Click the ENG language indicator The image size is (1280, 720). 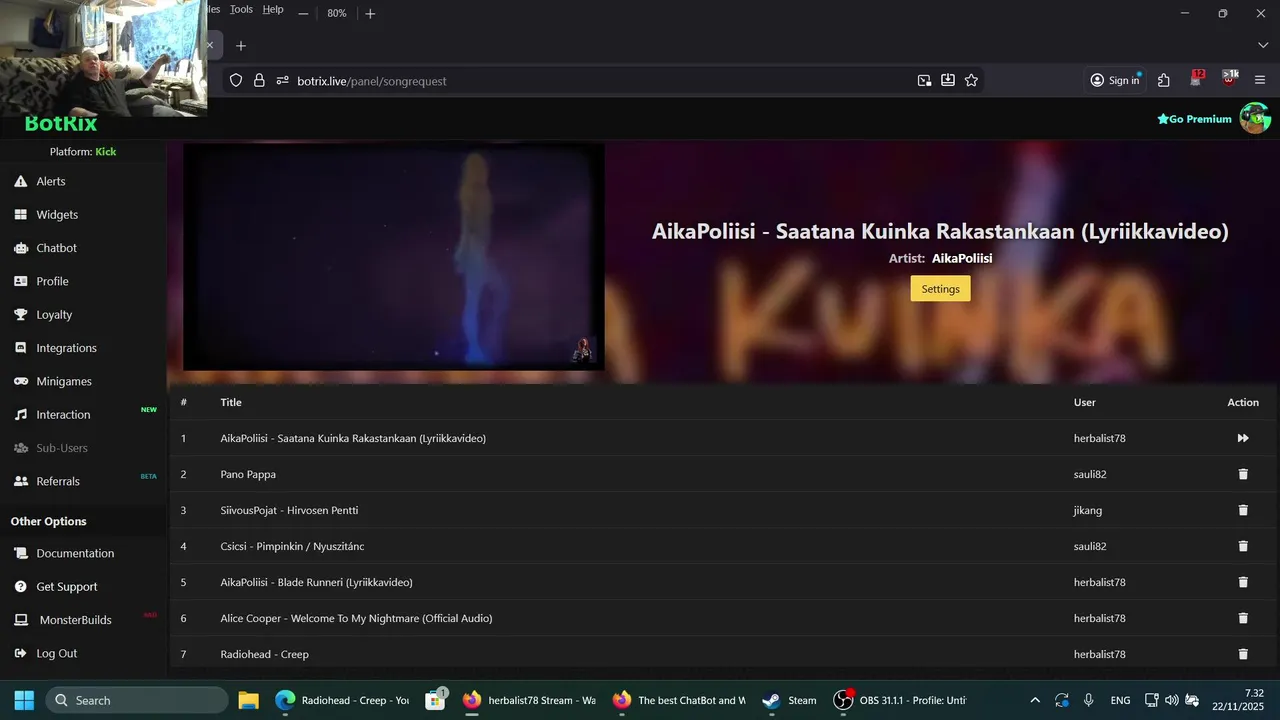[x=1120, y=700]
